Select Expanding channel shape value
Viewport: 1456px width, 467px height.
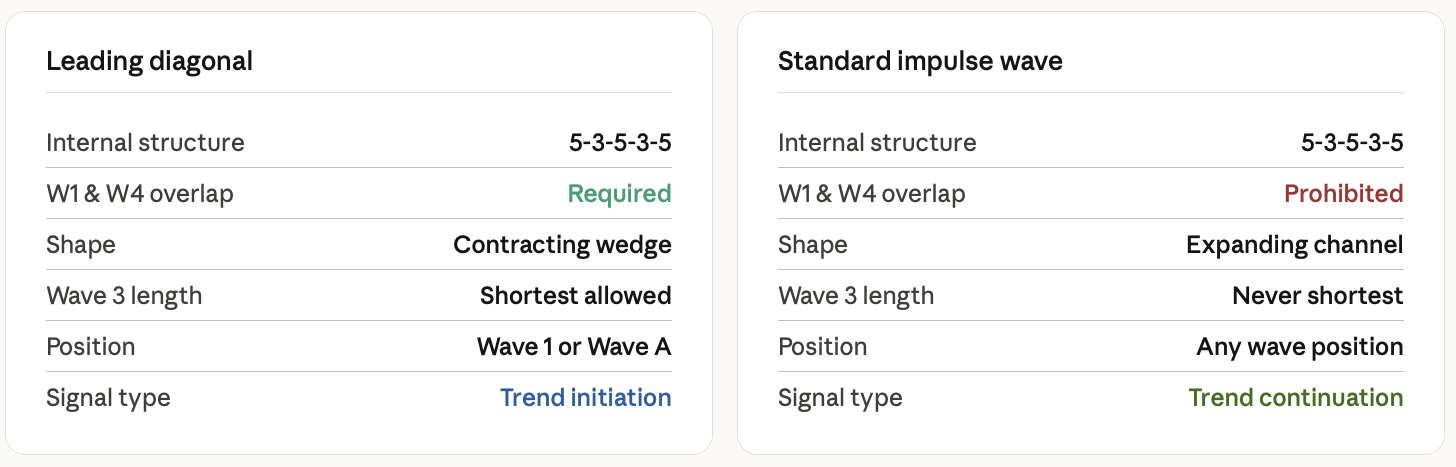pos(1295,244)
